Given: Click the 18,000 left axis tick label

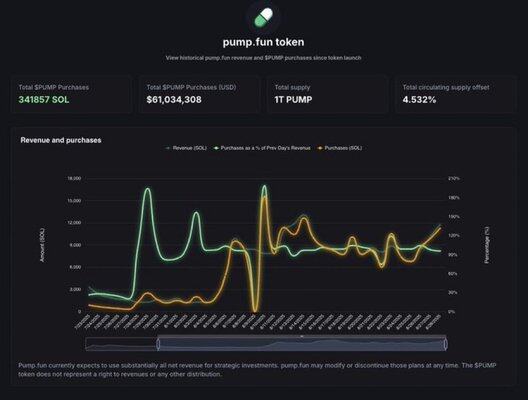Looking at the screenshot, I should point(73,178).
